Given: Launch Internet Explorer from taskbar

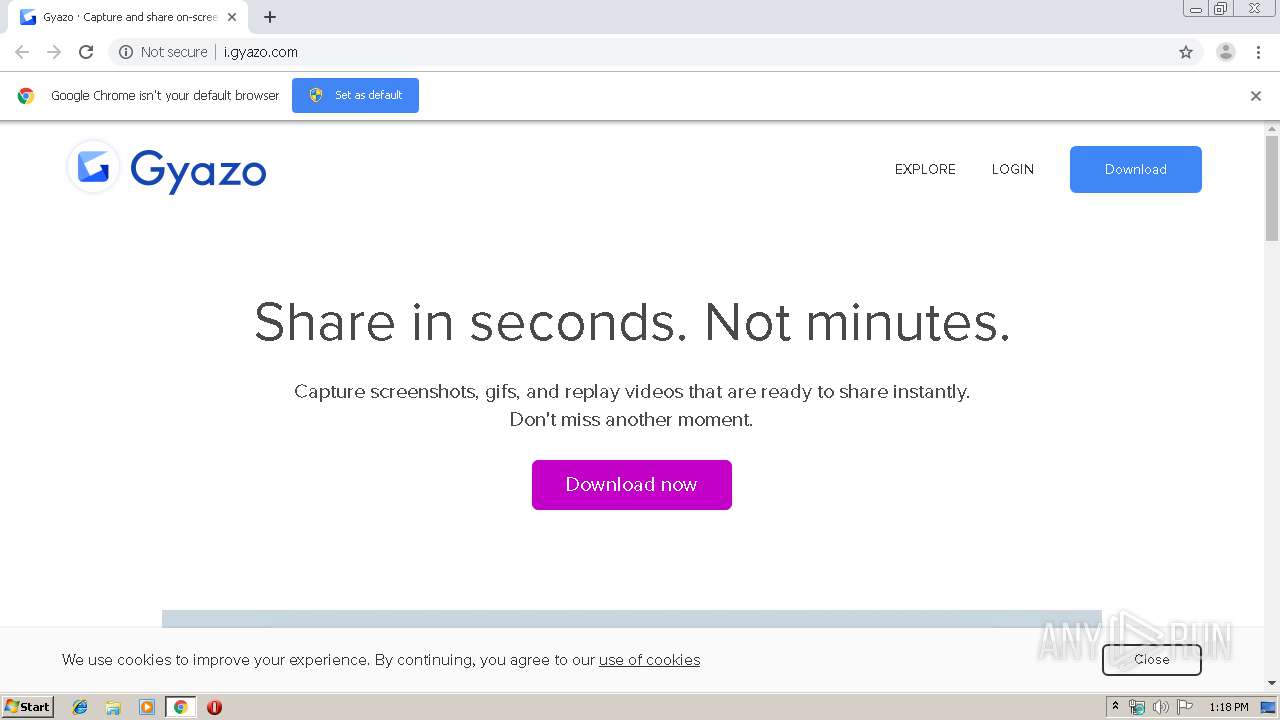Looking at the screenshot, I should (80, 707).
